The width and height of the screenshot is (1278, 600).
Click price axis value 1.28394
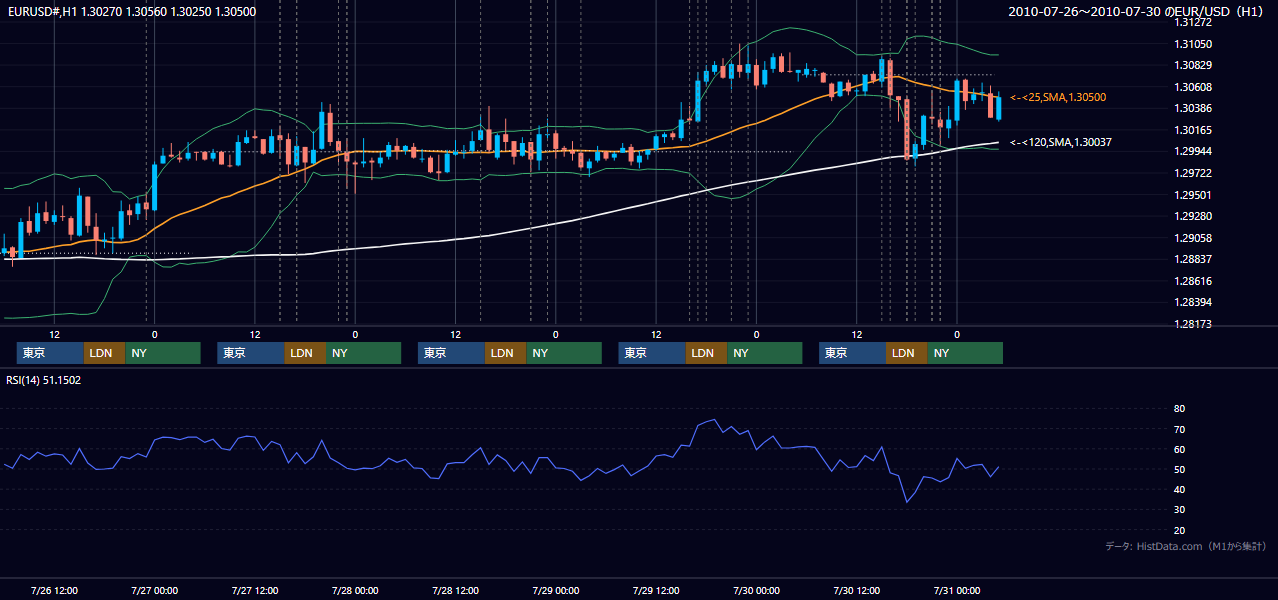tap(1193, 302)
